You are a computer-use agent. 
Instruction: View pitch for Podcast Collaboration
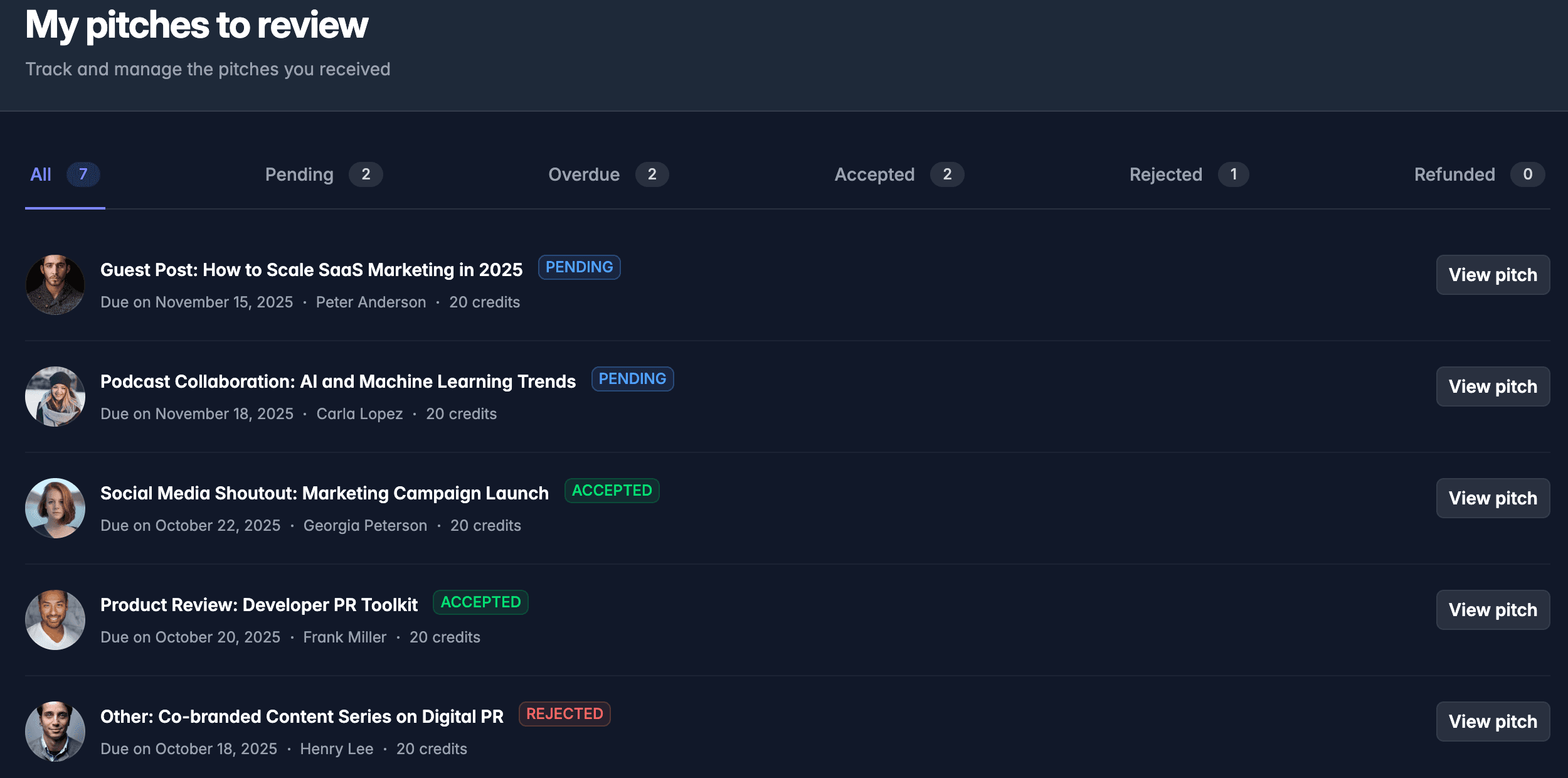pos(1492,386)
